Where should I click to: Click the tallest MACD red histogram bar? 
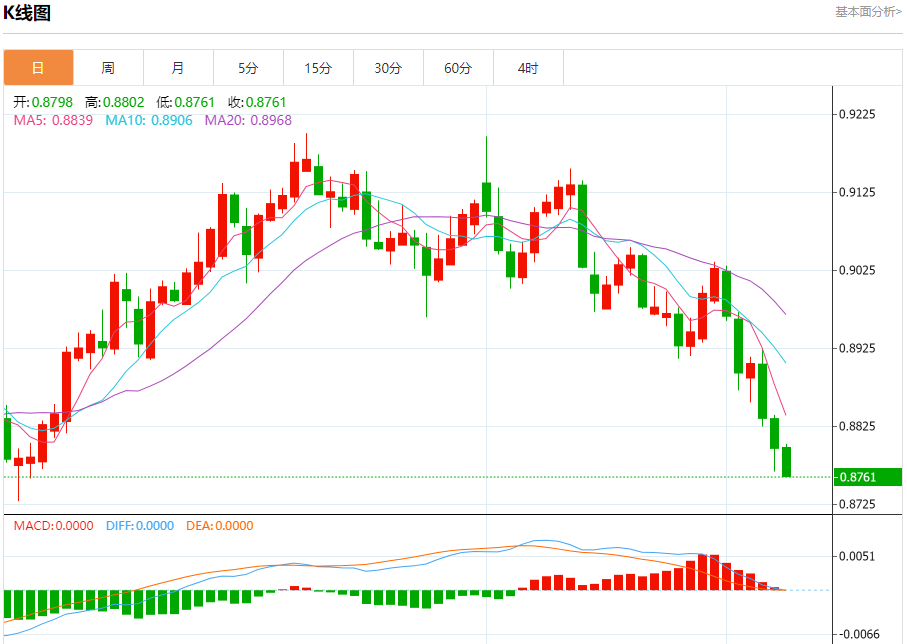(x=703, y=572)
